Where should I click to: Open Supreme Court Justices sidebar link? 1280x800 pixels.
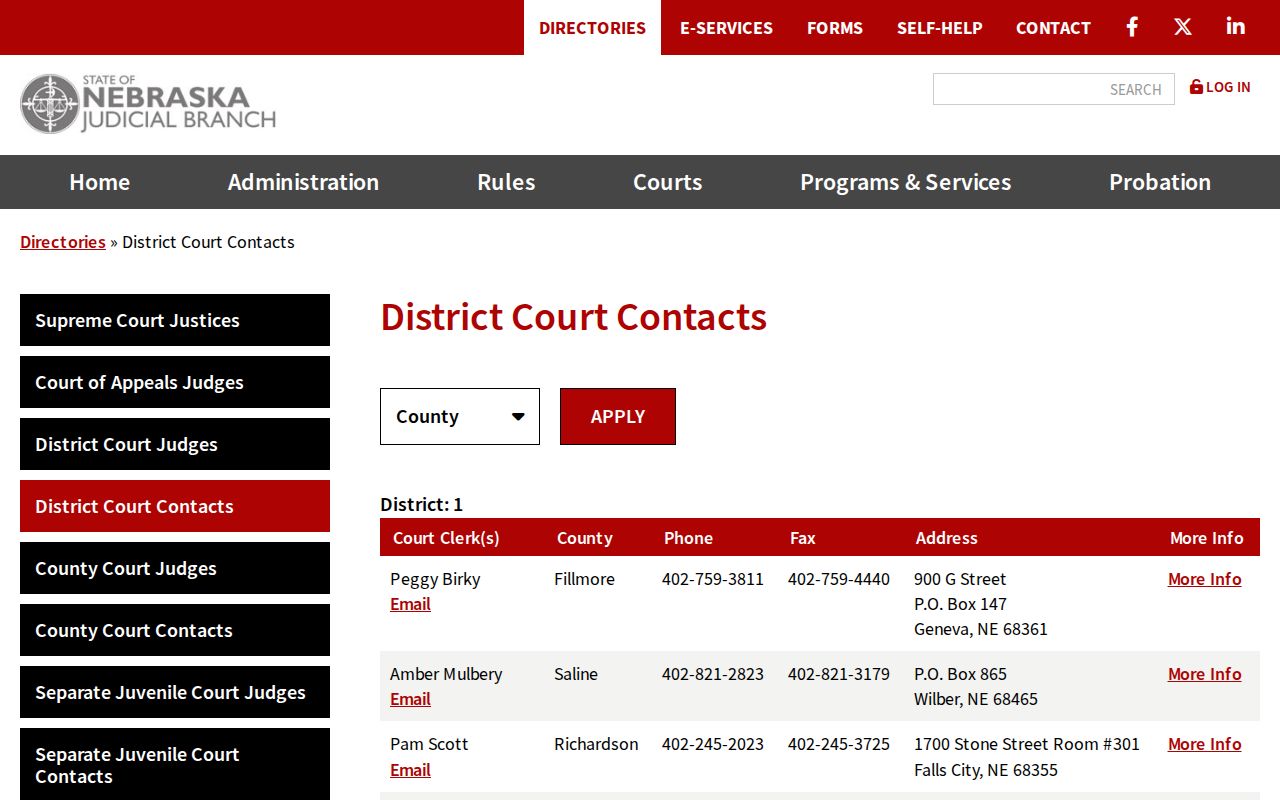(175, 320)
